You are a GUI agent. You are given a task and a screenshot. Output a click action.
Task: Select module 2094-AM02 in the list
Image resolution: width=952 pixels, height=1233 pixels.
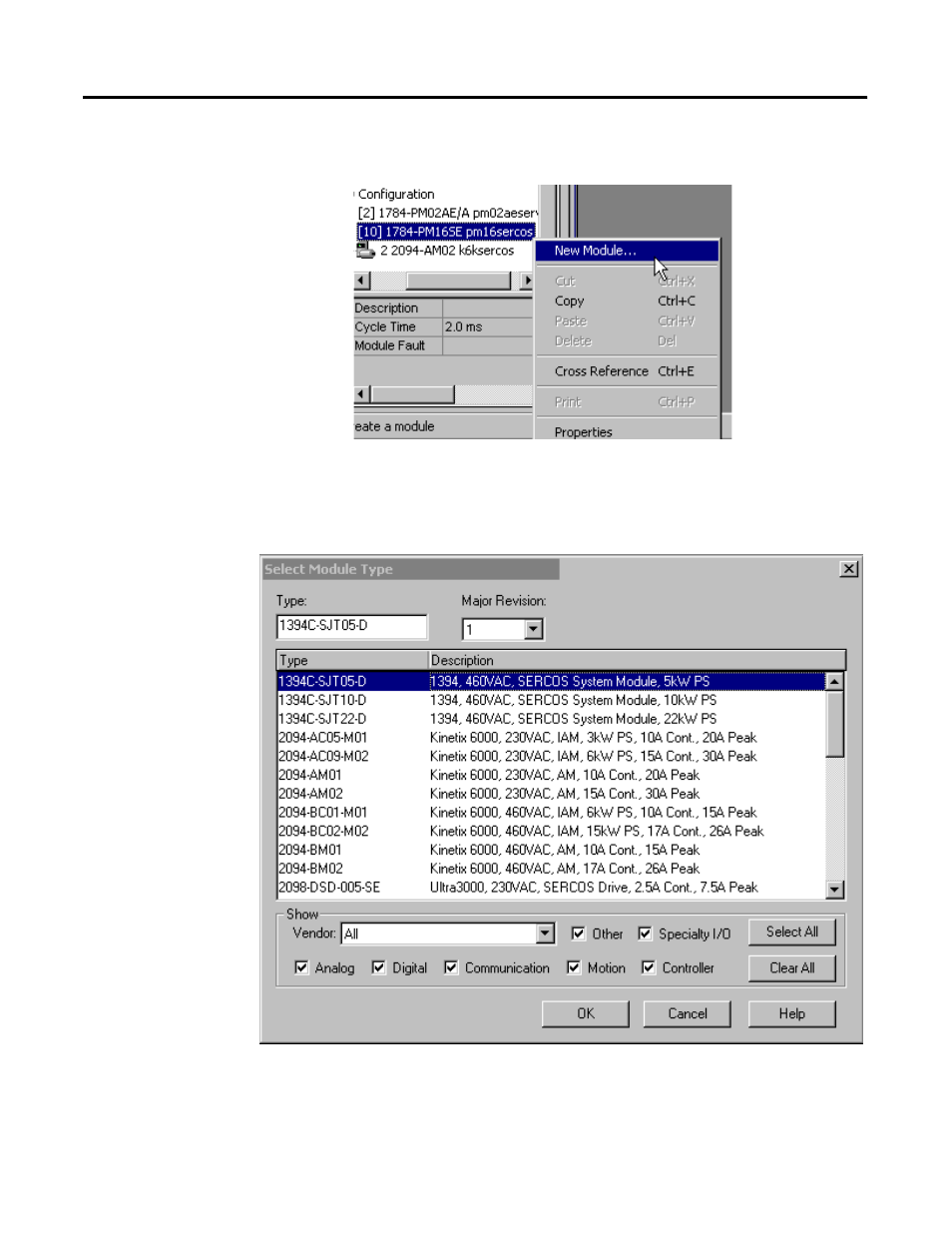(551, 794)
